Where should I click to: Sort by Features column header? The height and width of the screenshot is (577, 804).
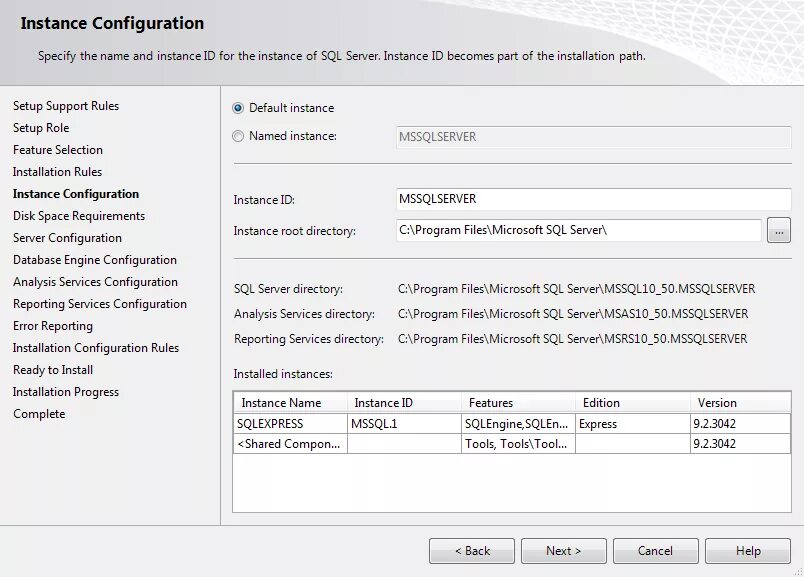[518, 403]
